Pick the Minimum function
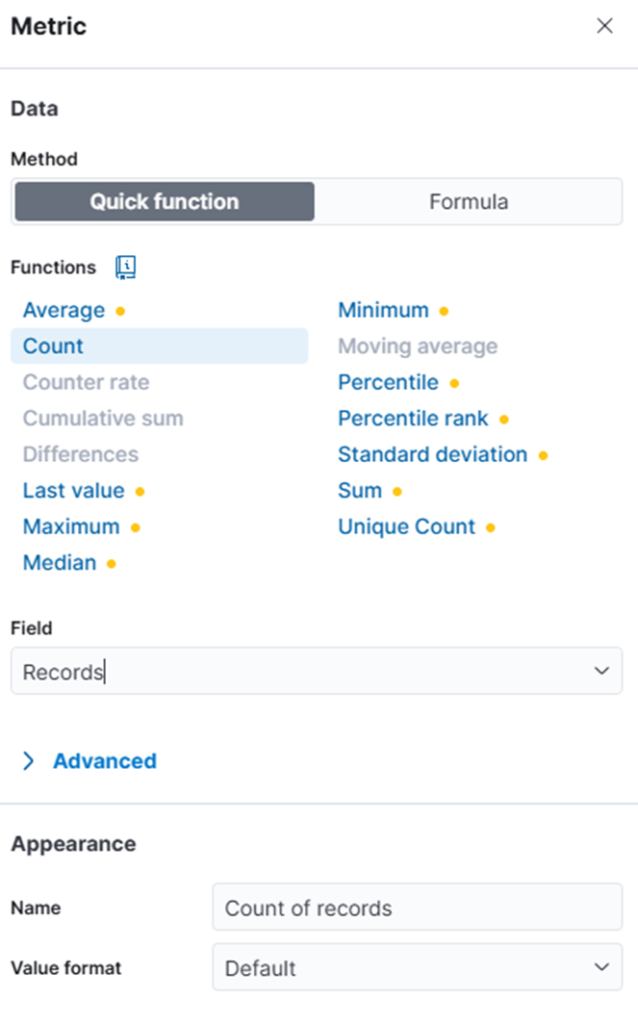The width and height of the screenshot is (638, 1024). [x=383, y=310]
